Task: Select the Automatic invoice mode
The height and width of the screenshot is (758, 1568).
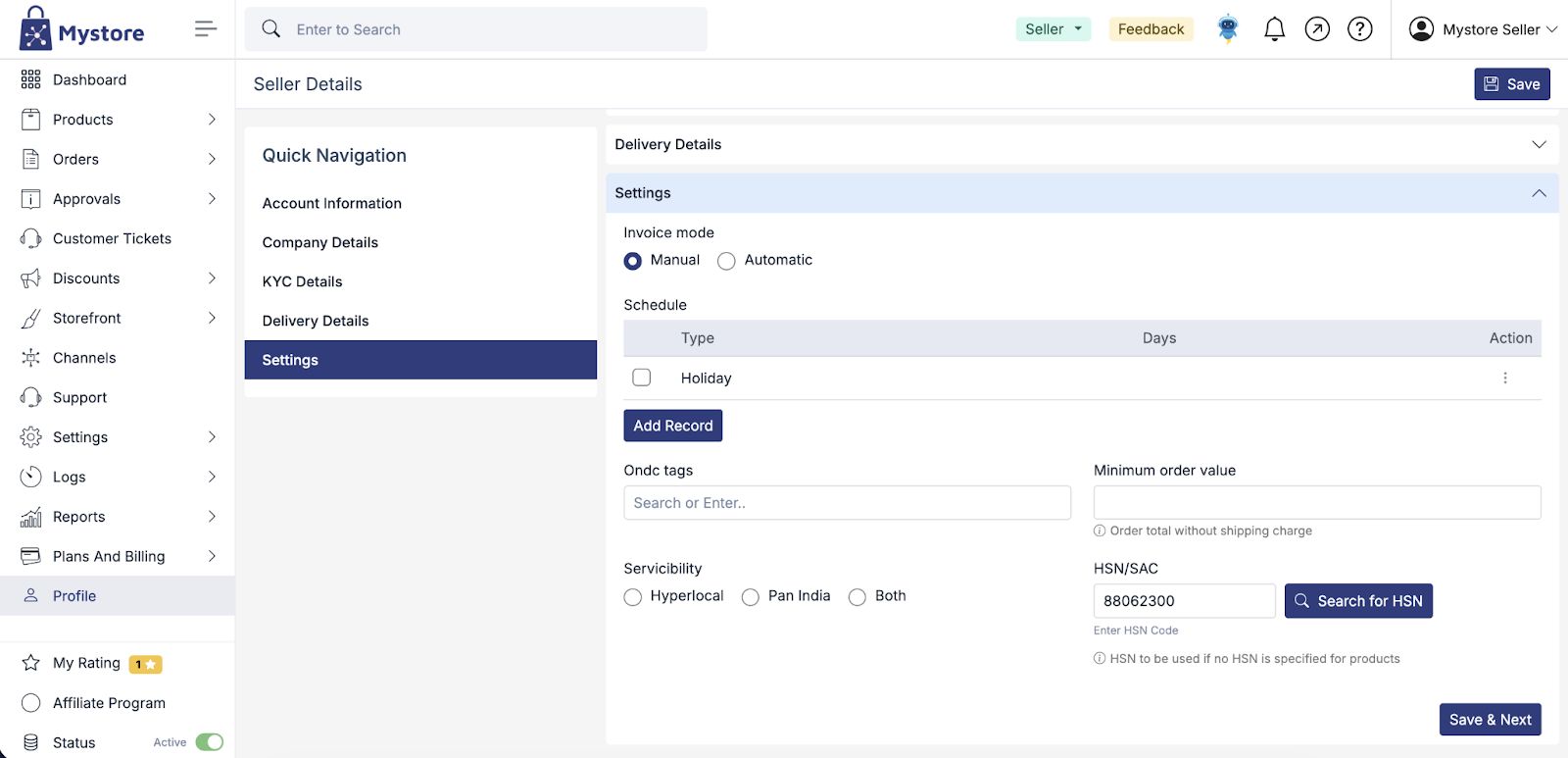Action: 726,261
